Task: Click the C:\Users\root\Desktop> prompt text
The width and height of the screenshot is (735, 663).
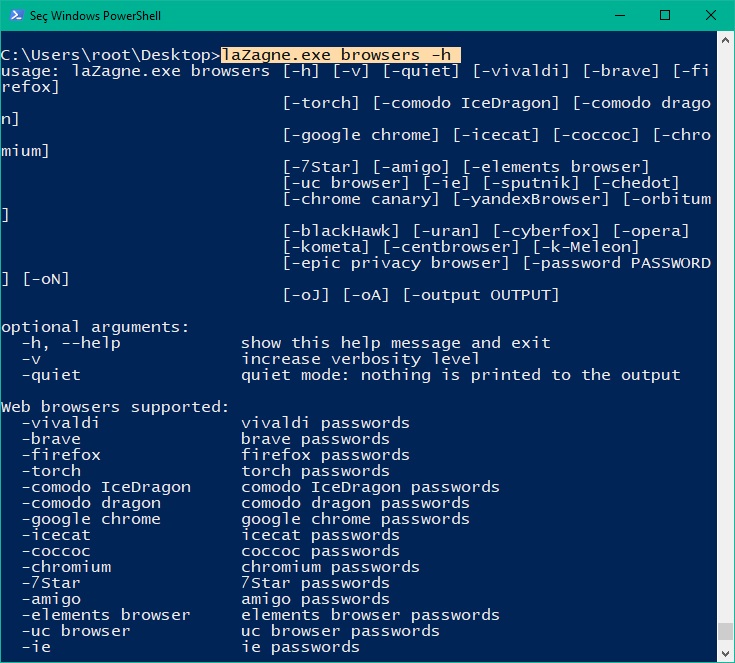Action: (110, 55)
